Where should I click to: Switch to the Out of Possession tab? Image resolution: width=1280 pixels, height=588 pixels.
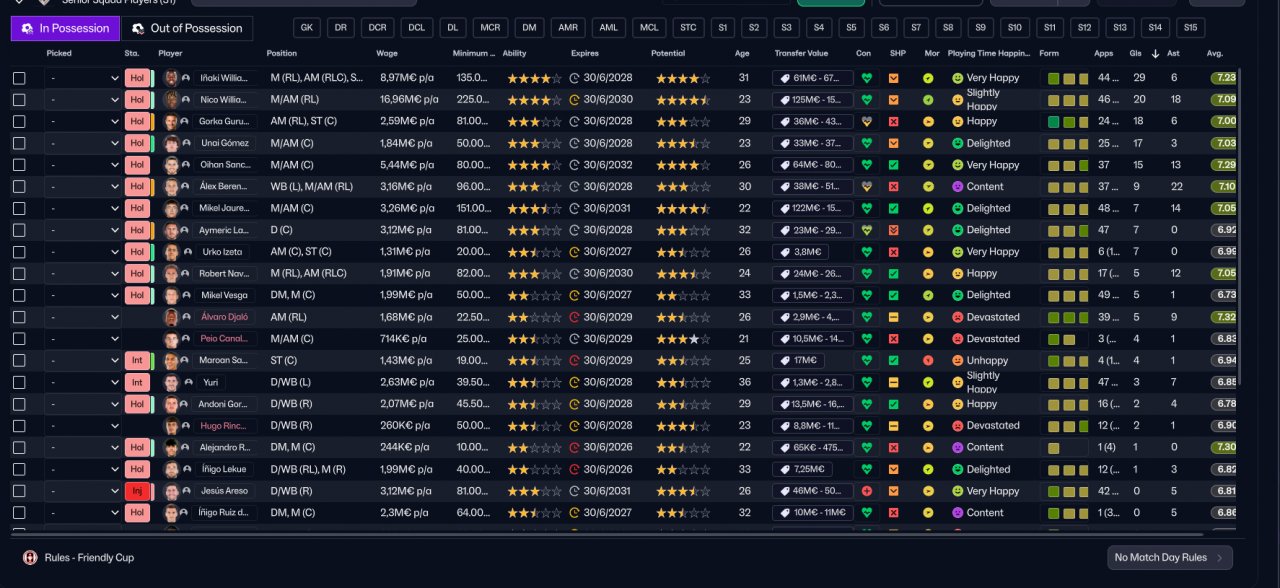point(187,28)
